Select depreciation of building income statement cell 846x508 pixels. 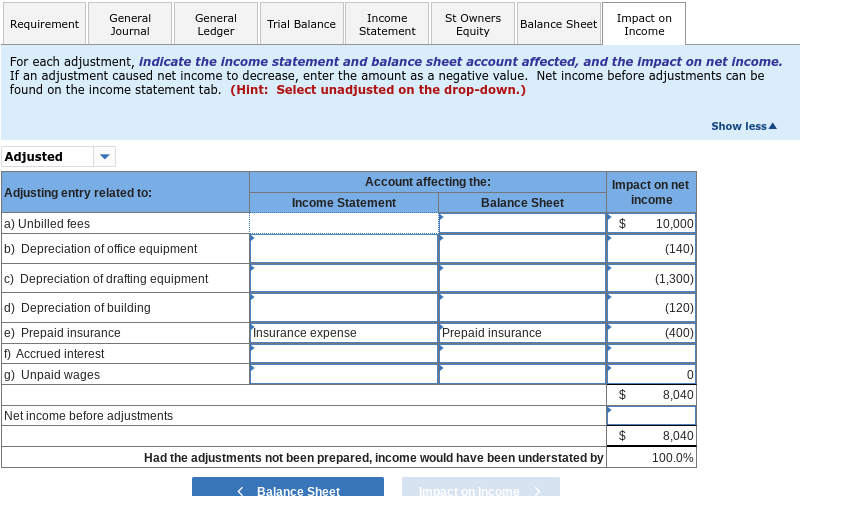(x=344, y=308)
